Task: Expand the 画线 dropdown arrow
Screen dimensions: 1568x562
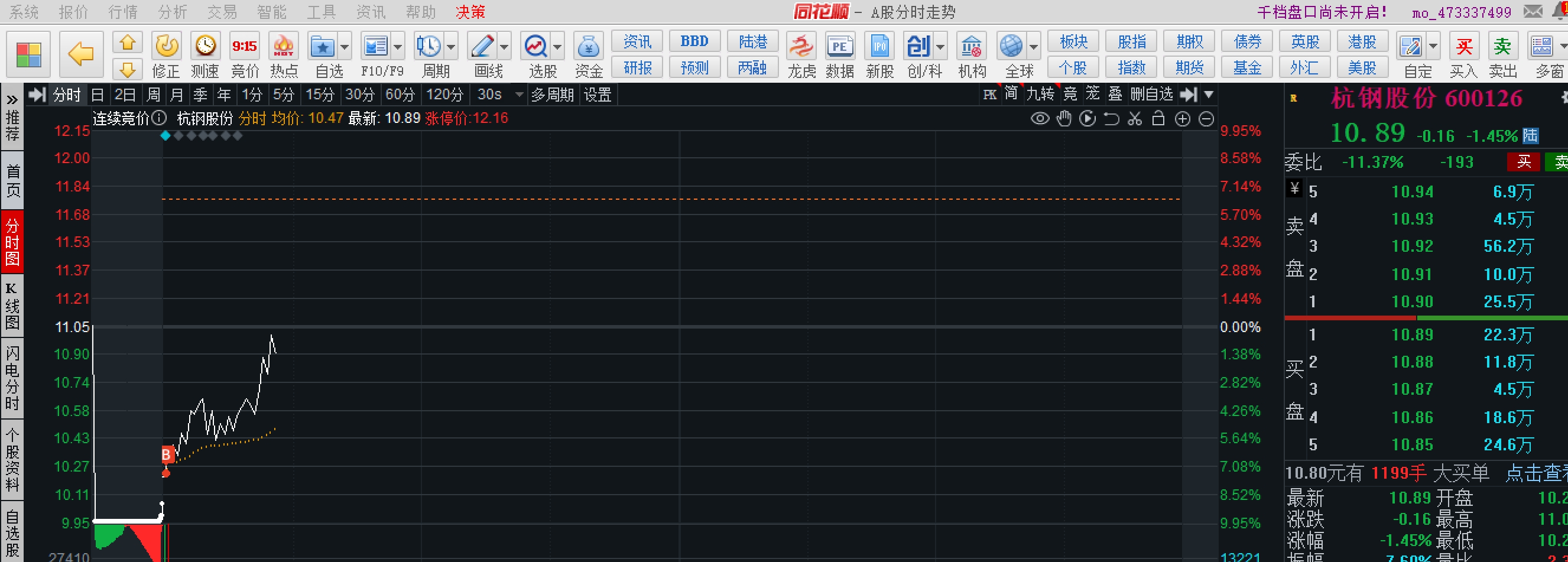Action: click(504, 47)
